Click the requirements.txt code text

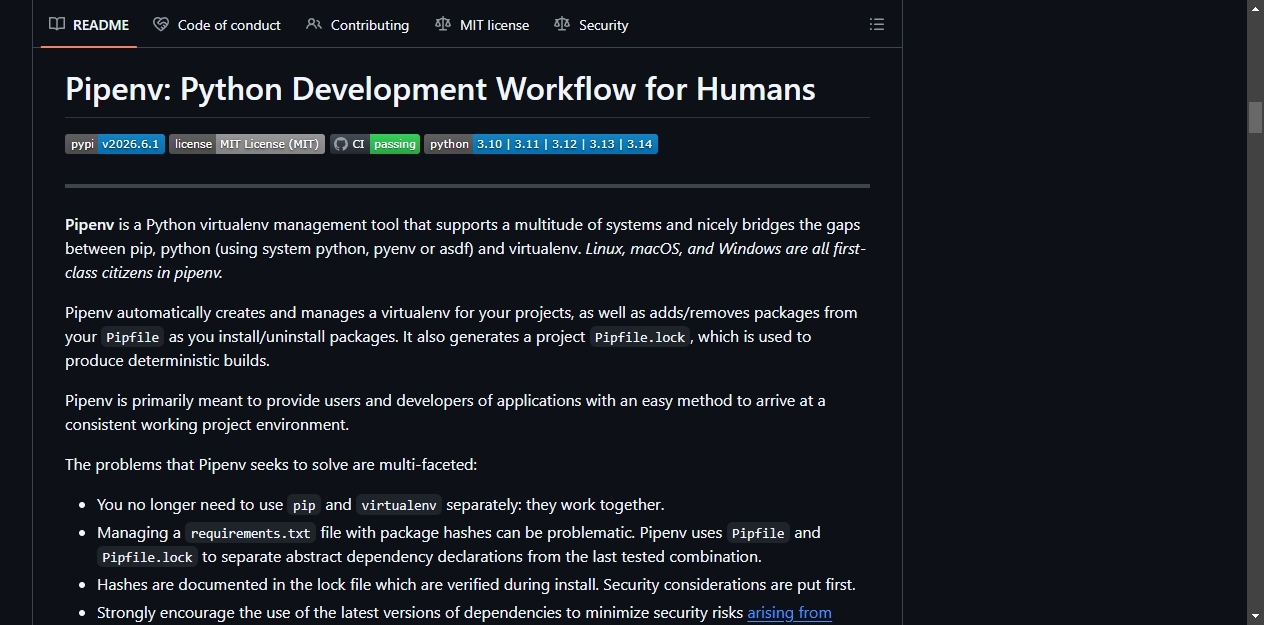(x=250, y=533)
